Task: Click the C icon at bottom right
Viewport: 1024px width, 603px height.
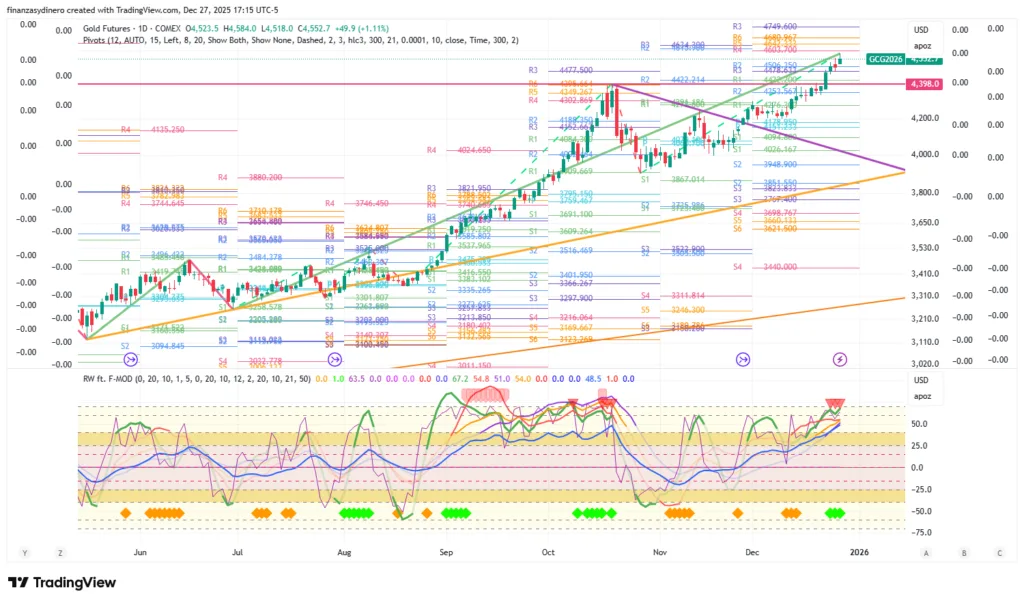Action: [x=999, y=552]
